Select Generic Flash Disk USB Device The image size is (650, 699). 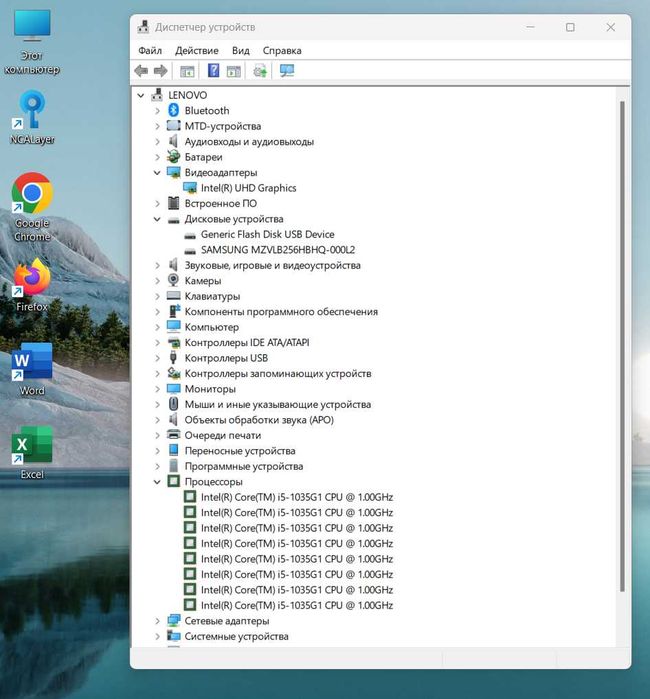(x=267, y=234)
